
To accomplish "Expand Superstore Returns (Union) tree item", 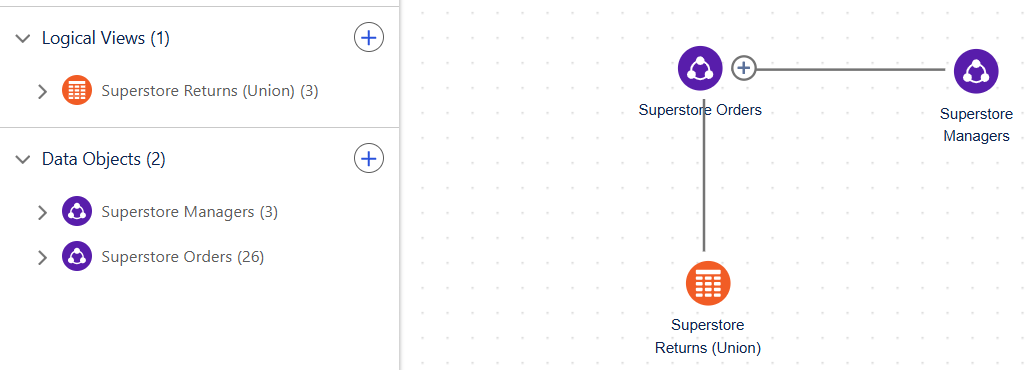I will click(x=43, y=92).
